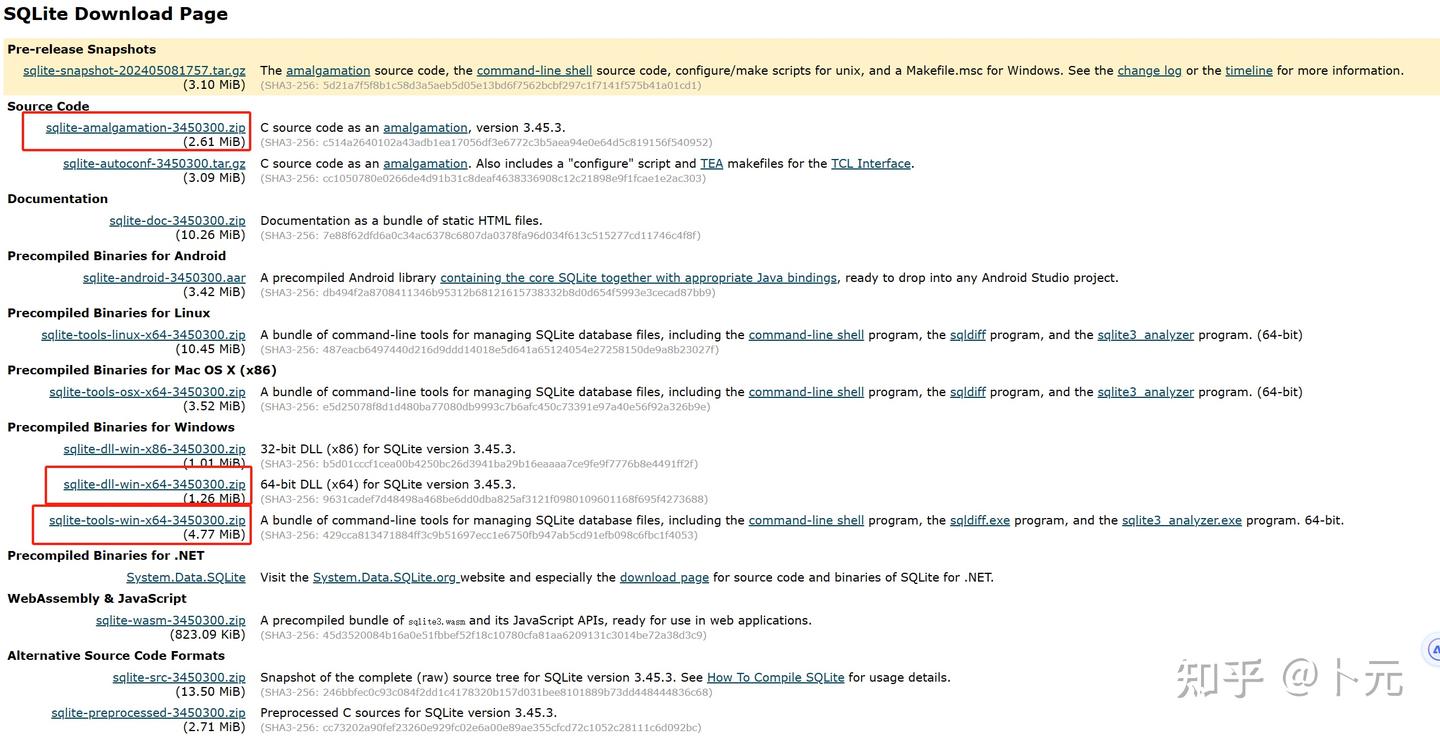Download sqlite-tools-win-x64-3450300.zip command-line tools
The width and height of the screenshot is (1440, 737).
tap(148, 520)
